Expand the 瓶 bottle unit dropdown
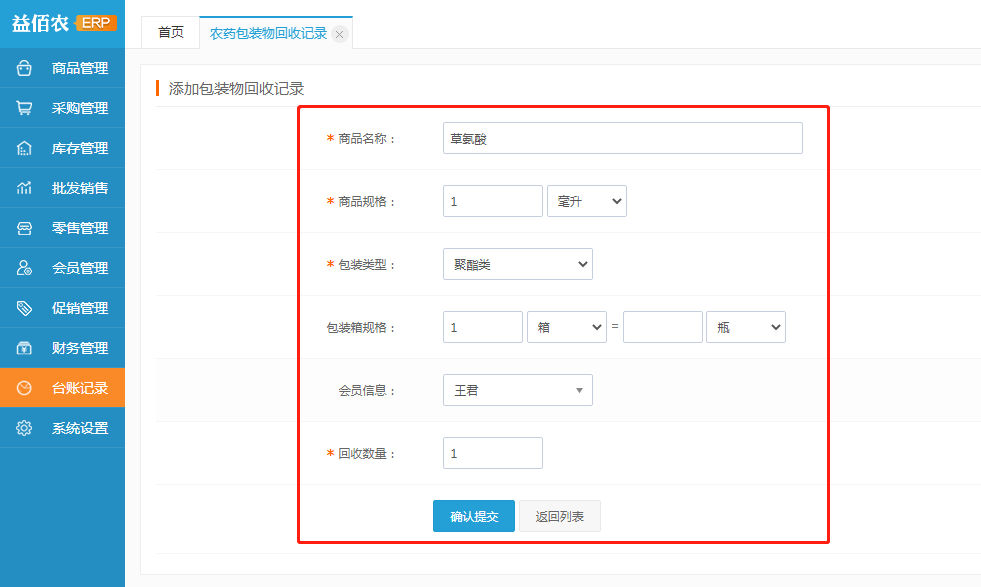The width and height of the screenshot is (981, 587). click(x=745, y=327)
